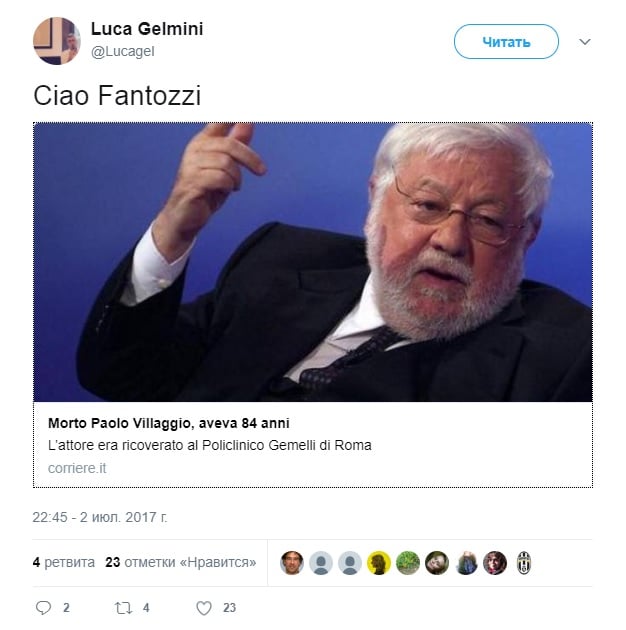Click the first liker avatar with man's face

292,562
